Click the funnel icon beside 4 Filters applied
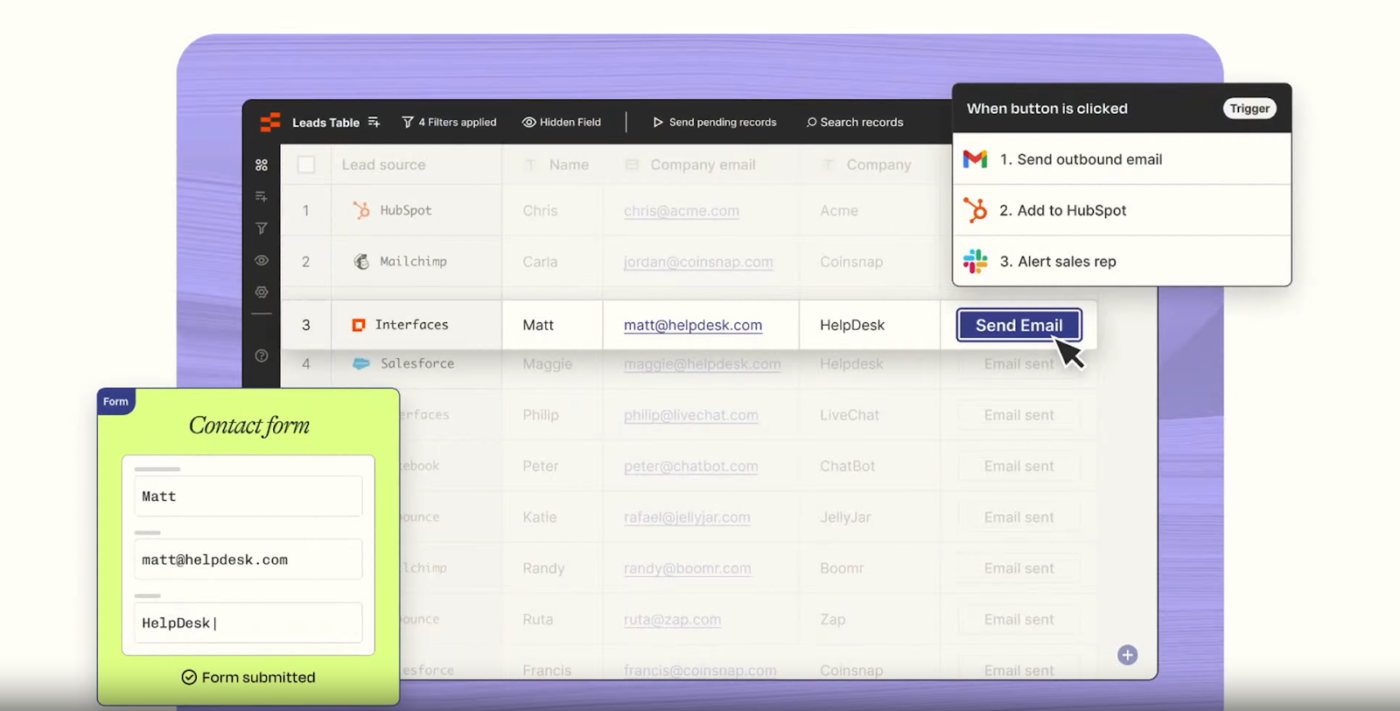 (x=408, y=122)
